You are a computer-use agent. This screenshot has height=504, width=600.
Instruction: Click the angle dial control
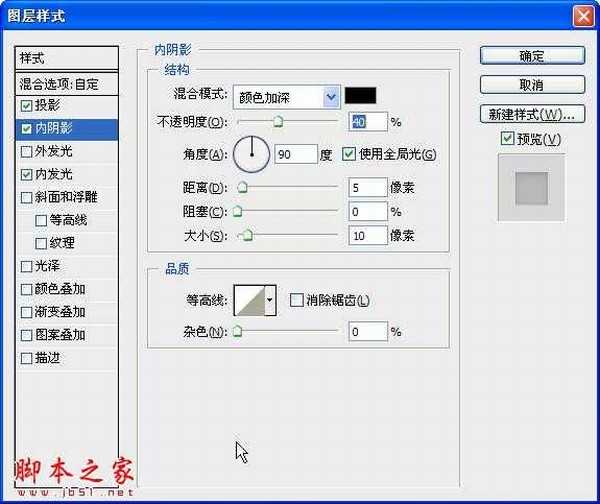pyautogui.click(x=252, y=155)
